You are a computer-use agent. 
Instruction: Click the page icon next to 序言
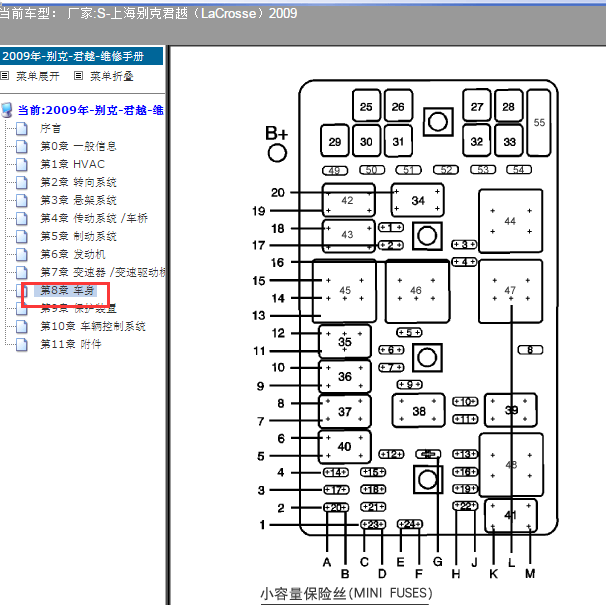point(22,128)
